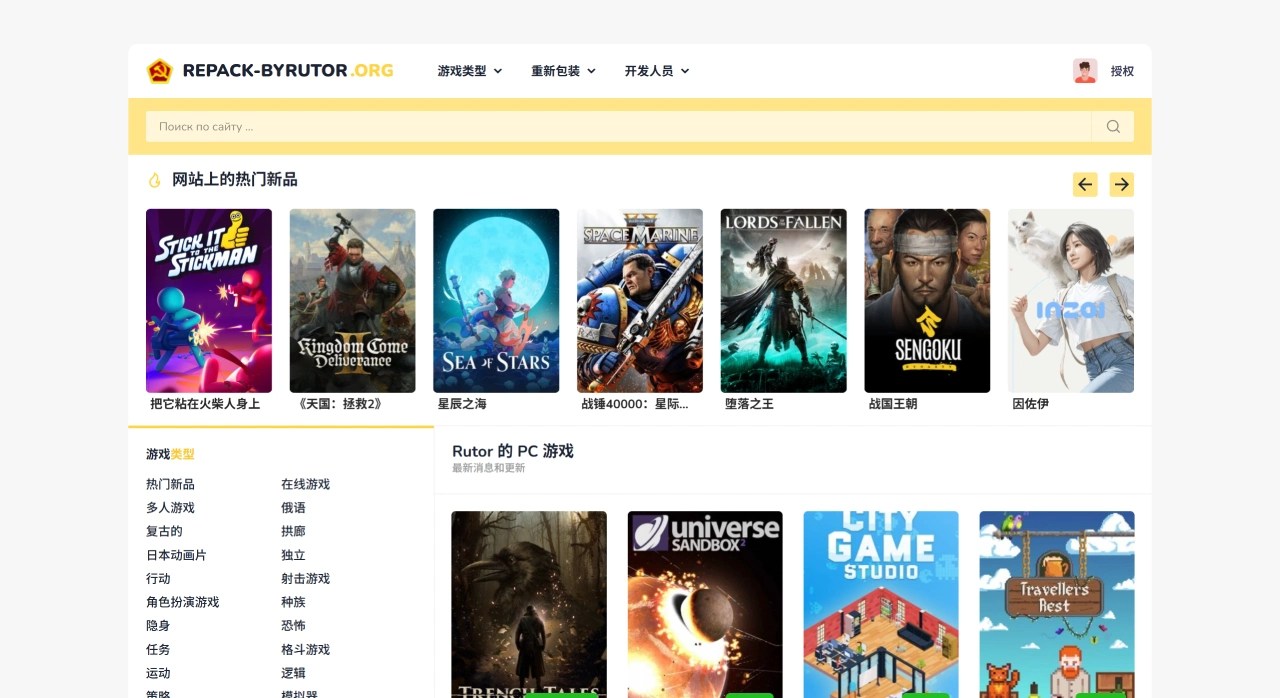Select the 恐怖 category

click(x=293, y=626)
